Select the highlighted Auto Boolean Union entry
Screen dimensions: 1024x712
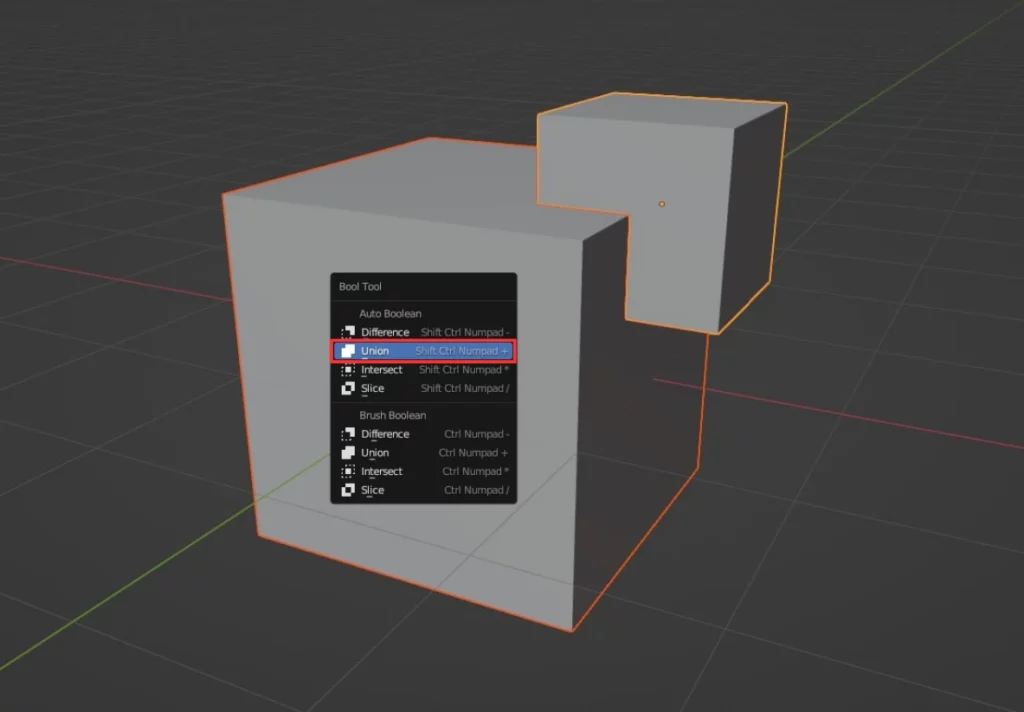point(424,351)
